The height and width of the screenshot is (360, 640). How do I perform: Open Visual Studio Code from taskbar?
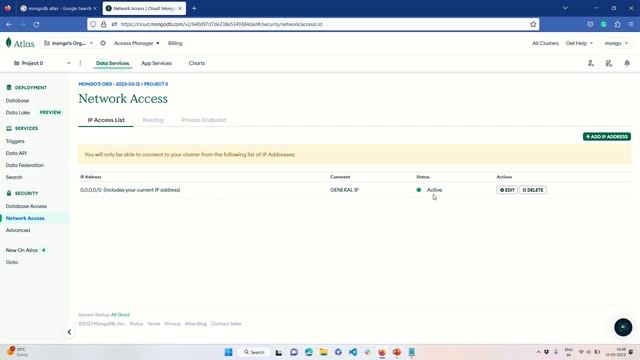pyautogui.click(x=353, y=352)
